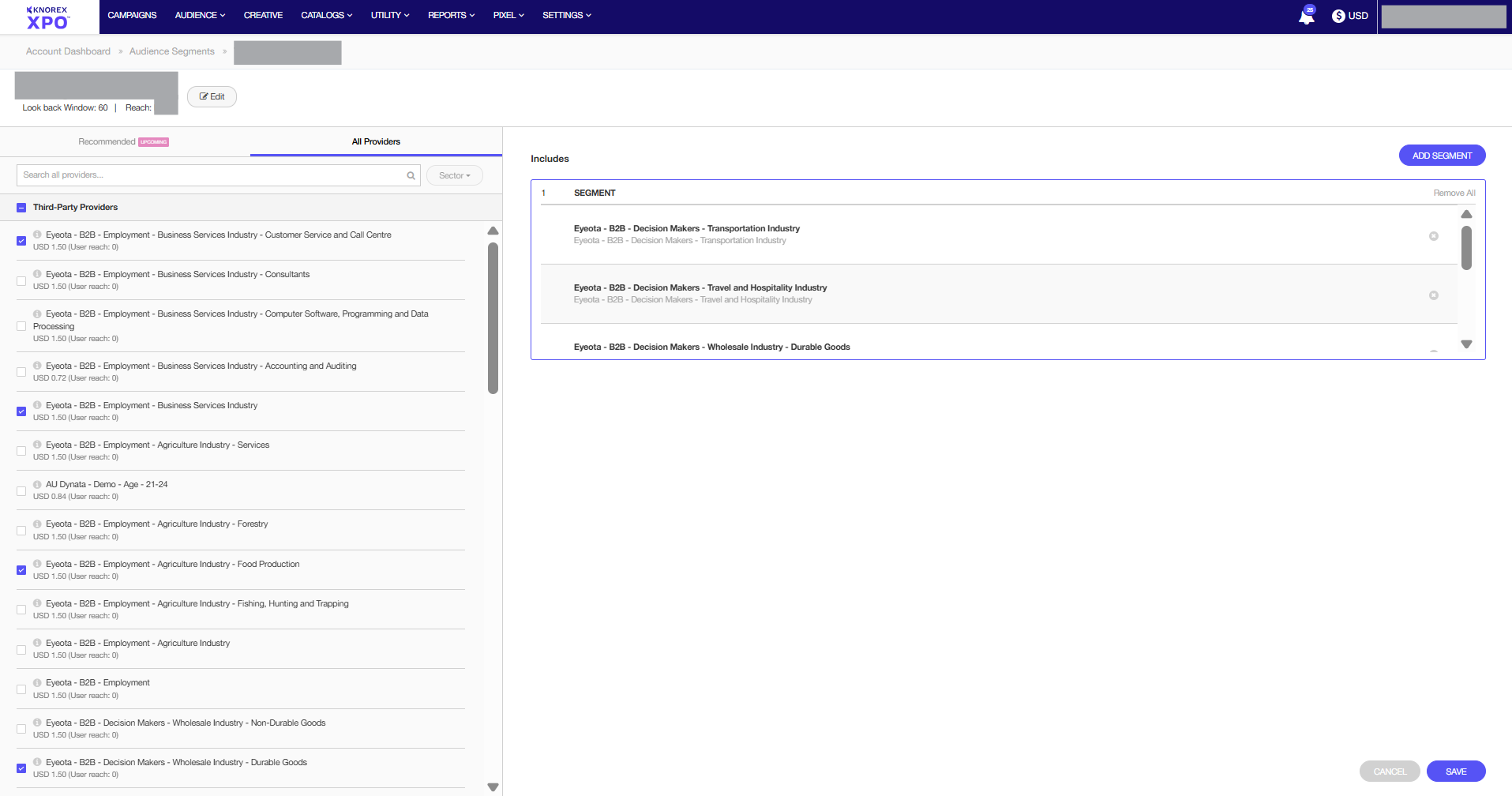Remove Travel and Hospitality segment with its x icon
1512x796 pixels.
(1434, 295)
